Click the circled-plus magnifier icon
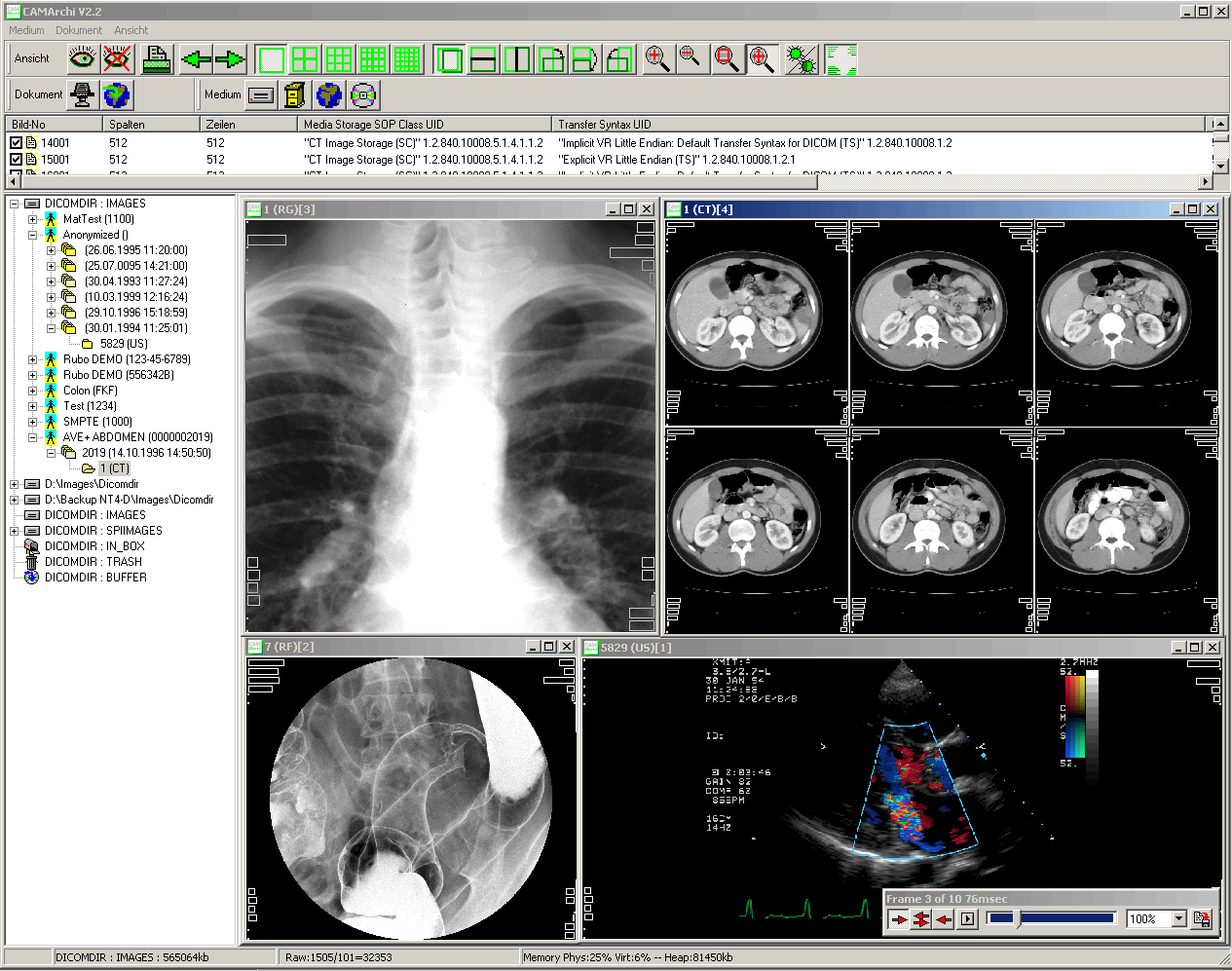 tap(762, 59)
